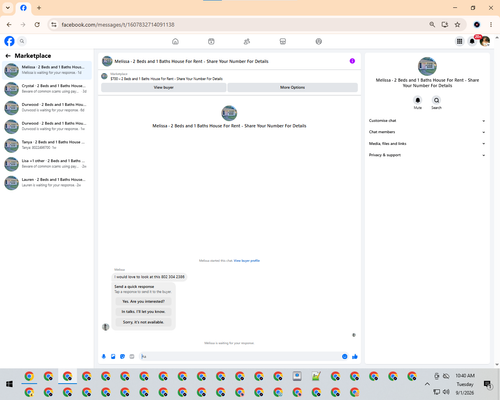This screenshot has width=500, height=400.
Task: Go back from Marketplace chats list
Action: (8, 56)
